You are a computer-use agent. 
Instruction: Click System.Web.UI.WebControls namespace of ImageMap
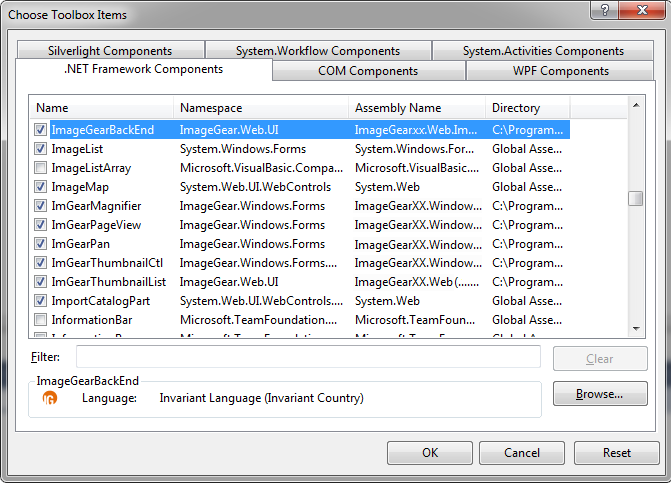click(255, 187)
